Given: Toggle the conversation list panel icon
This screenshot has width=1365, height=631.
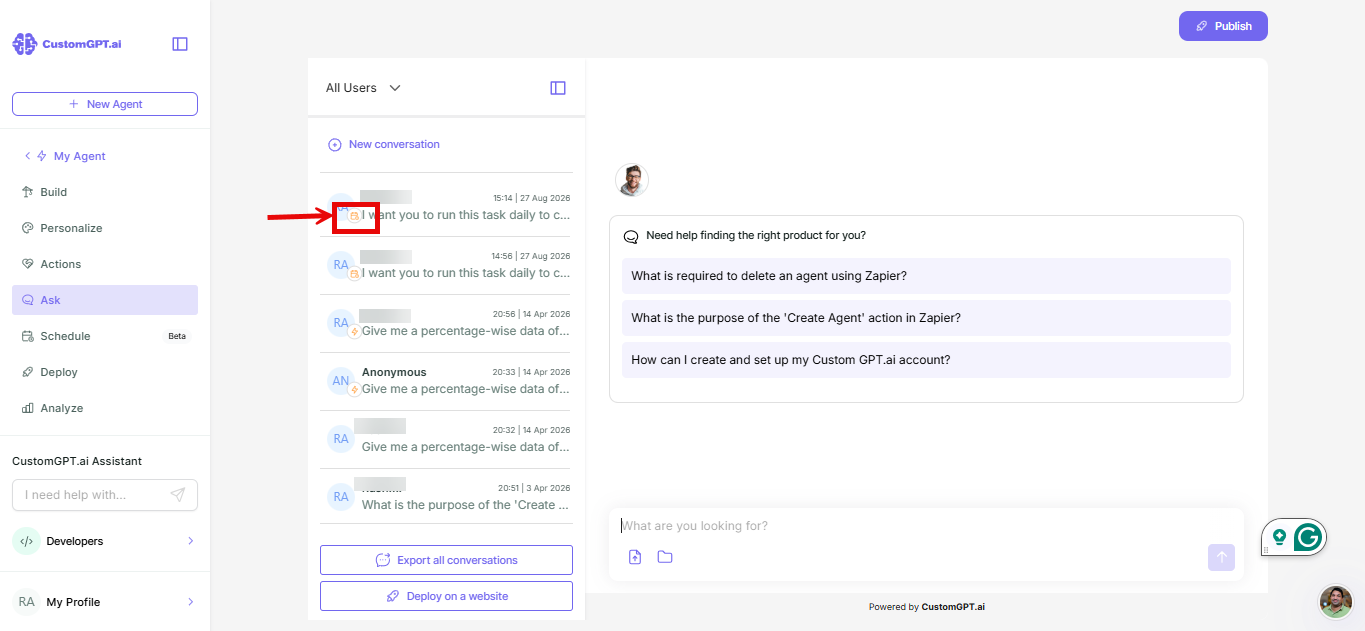Looking at the screenshot, I should 558,88.
